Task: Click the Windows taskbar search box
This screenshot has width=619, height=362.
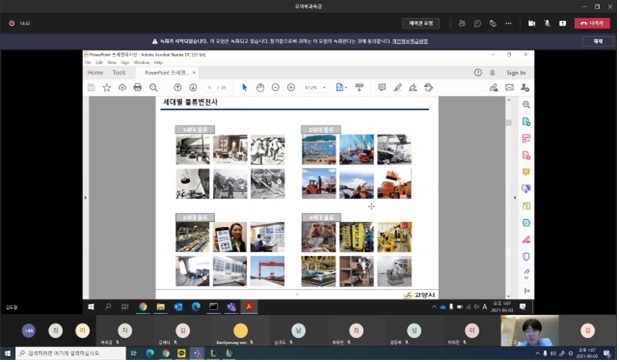Action: pos(71,353)
